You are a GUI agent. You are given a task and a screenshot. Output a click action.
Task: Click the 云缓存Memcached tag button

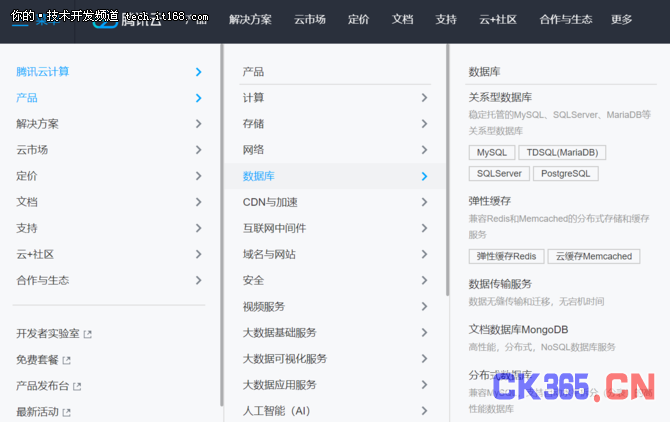click(594, 256)
